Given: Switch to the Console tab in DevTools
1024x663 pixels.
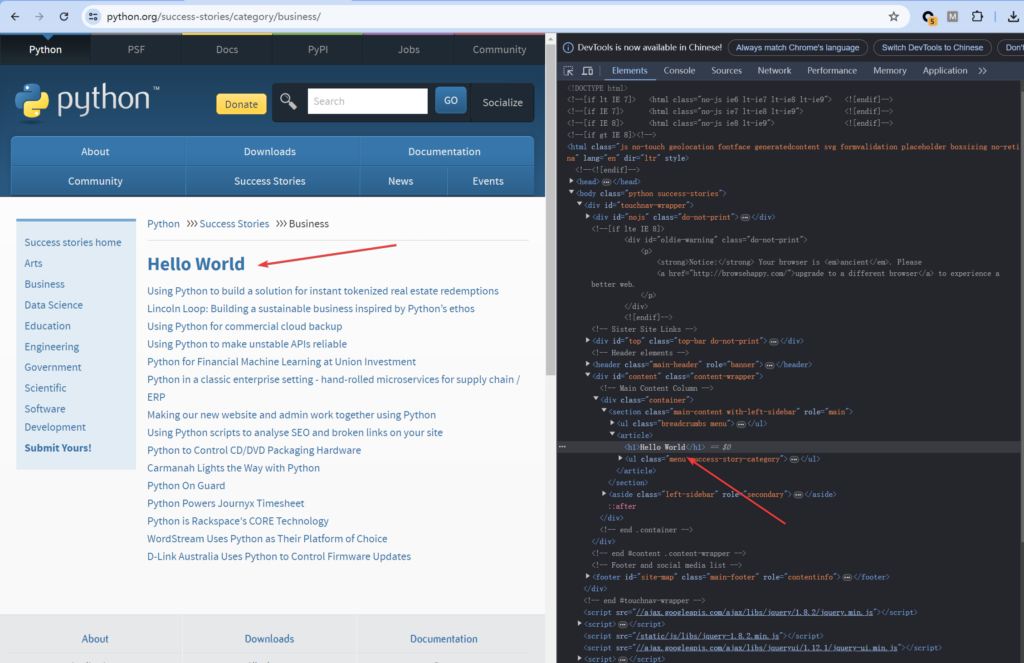Looking at the screenshot, I should (x=679, y=71).
